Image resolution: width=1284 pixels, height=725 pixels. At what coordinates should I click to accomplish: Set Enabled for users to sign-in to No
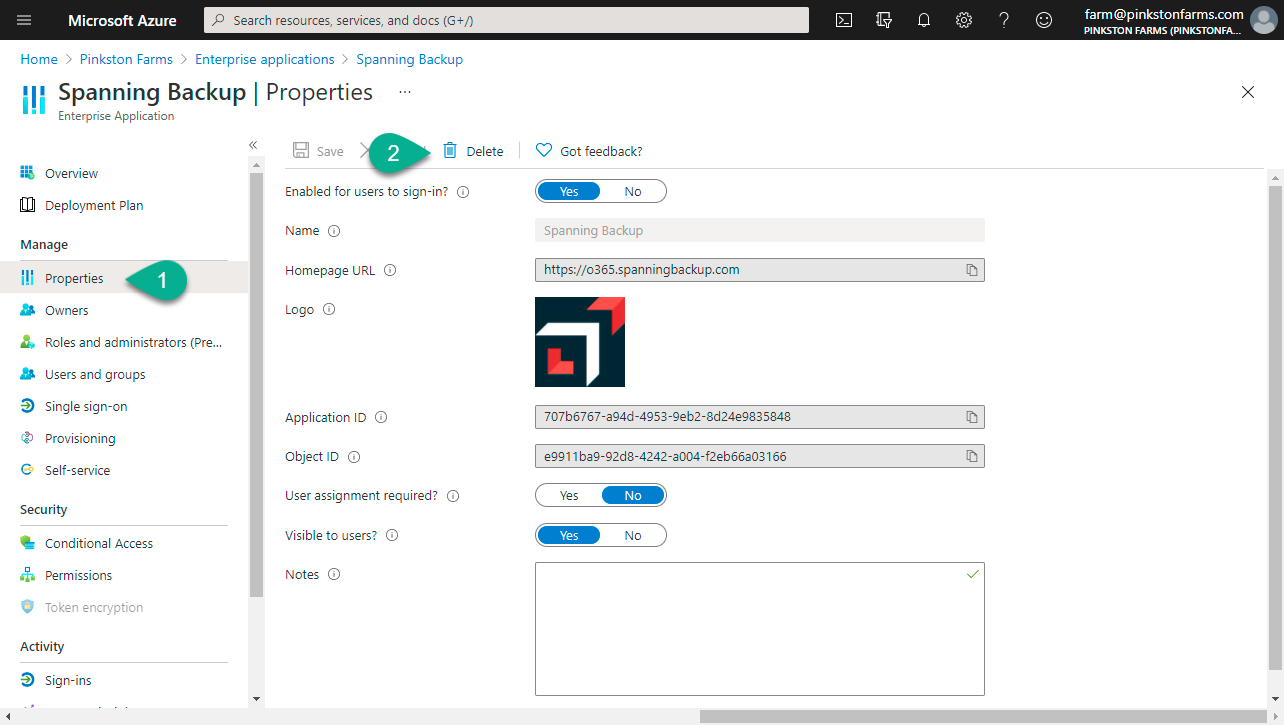point(633,191)
